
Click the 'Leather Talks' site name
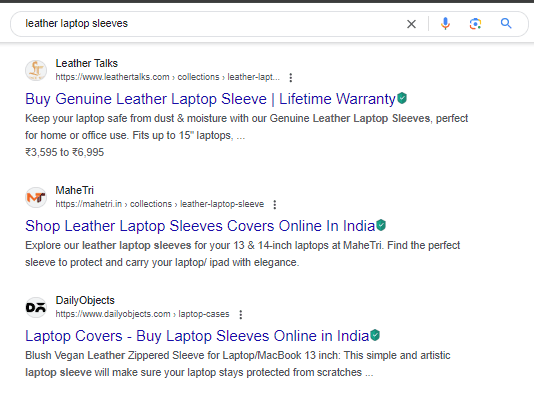(x=87, y=63)
